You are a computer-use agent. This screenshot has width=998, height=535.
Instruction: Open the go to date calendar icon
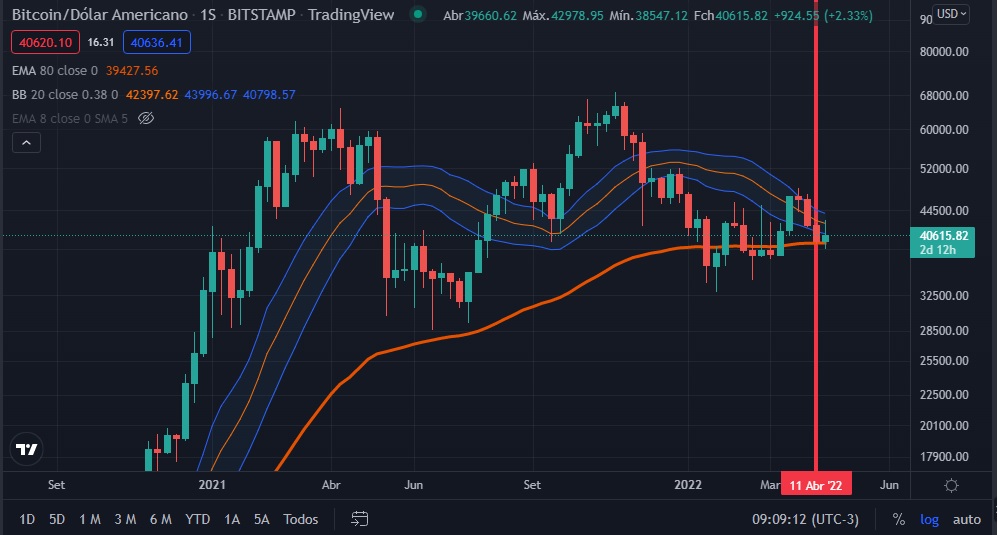360,519
